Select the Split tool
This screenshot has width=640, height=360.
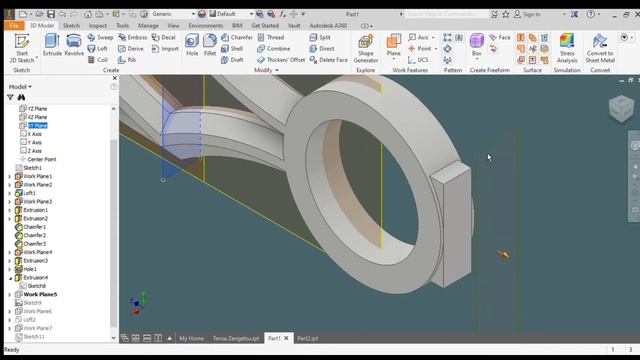[x=320, y=37]
